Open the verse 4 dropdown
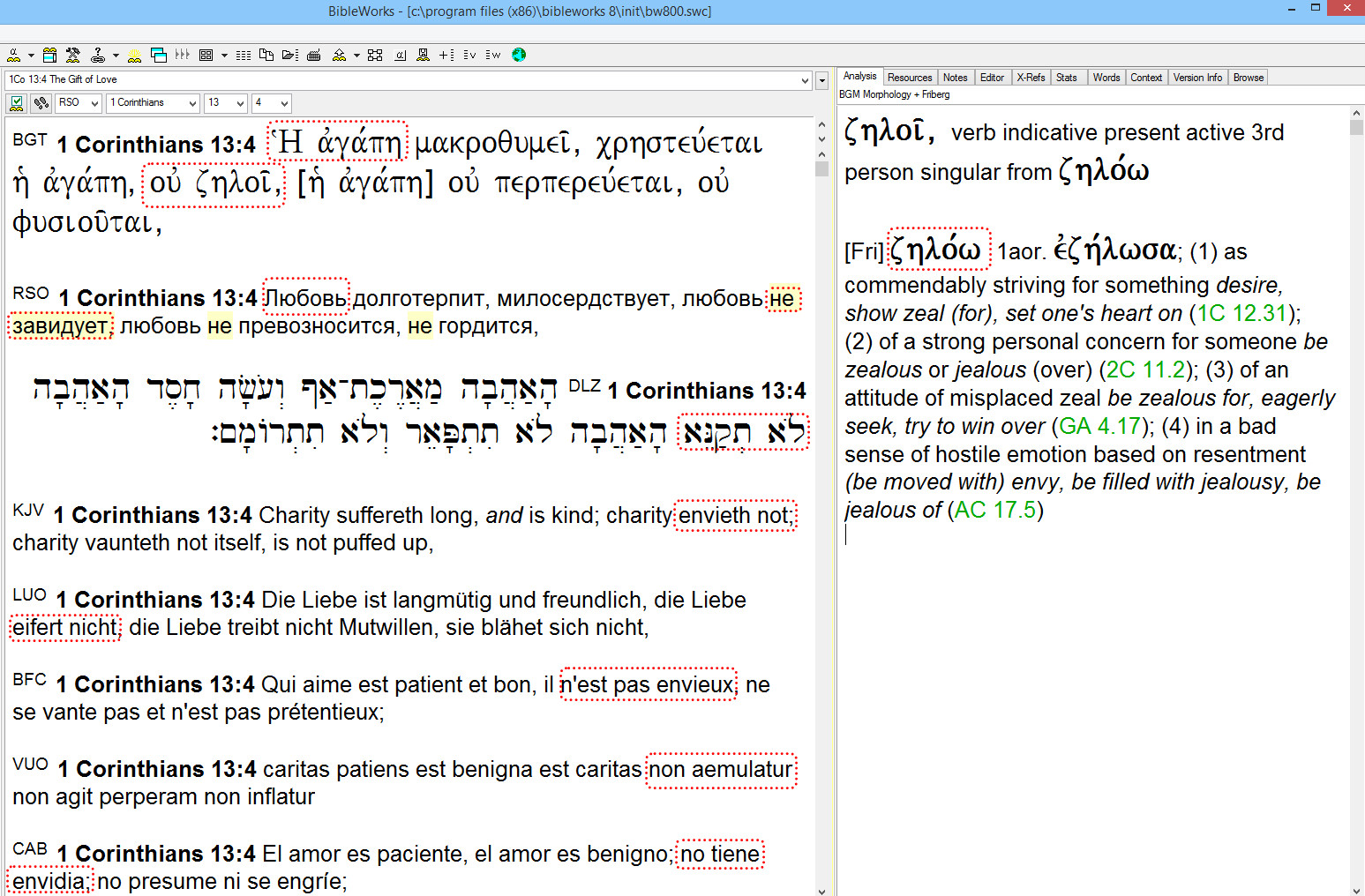 point(283,103)
